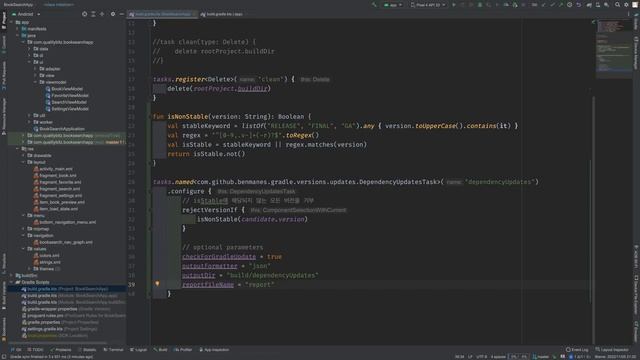The width and height of the screenshot is (640, 360).
Task: Click Expand All in Project panel header
Action: click(x=93, y=14)
